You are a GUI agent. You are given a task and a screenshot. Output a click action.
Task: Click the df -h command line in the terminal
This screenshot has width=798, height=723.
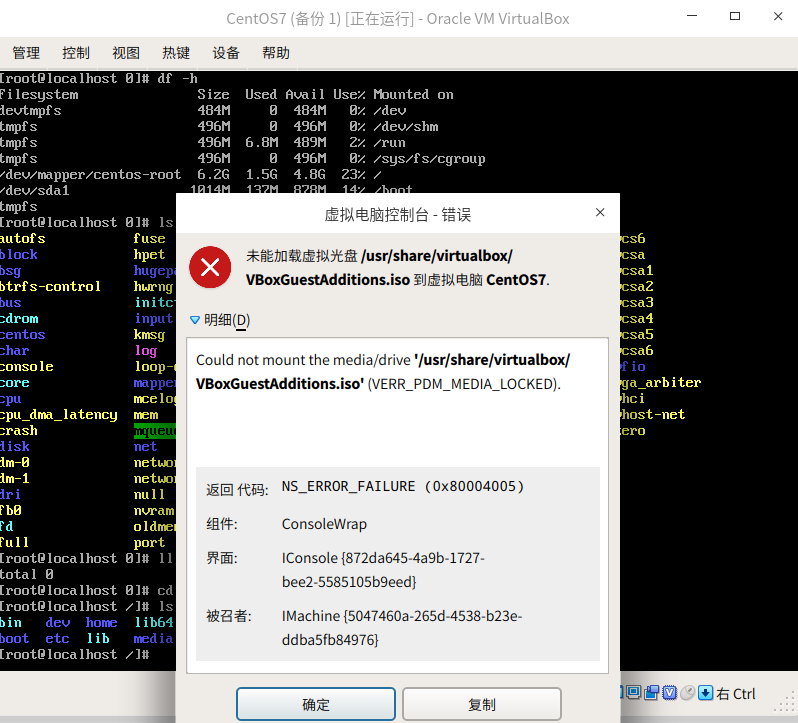point(99,78)
